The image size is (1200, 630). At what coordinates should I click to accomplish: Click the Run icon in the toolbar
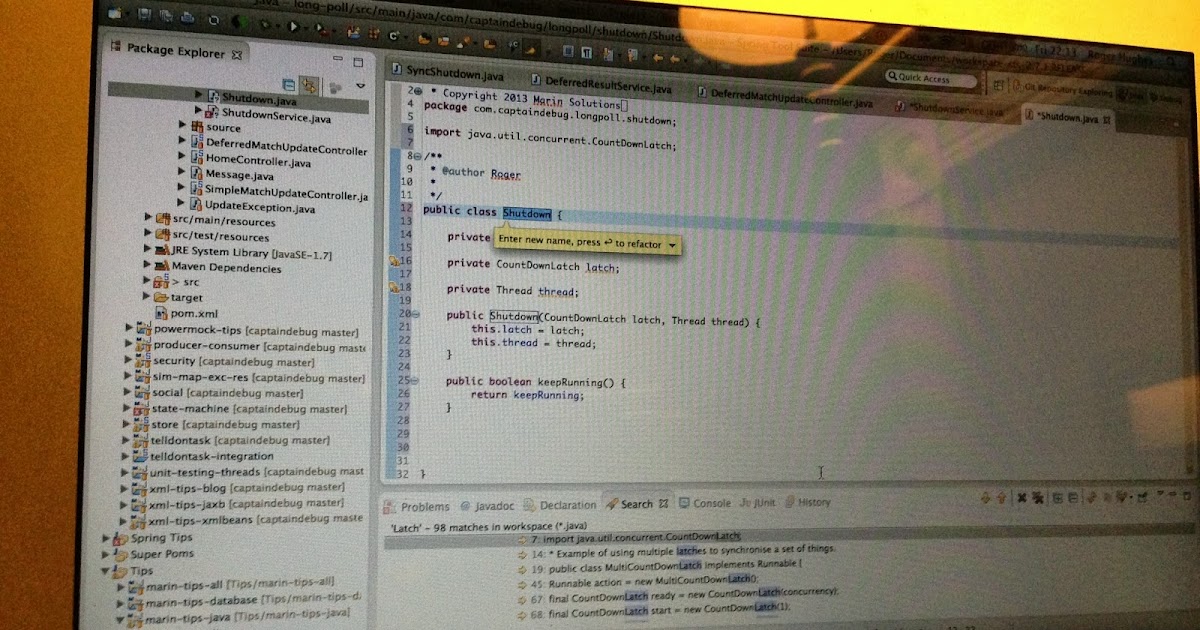(293, 26)
